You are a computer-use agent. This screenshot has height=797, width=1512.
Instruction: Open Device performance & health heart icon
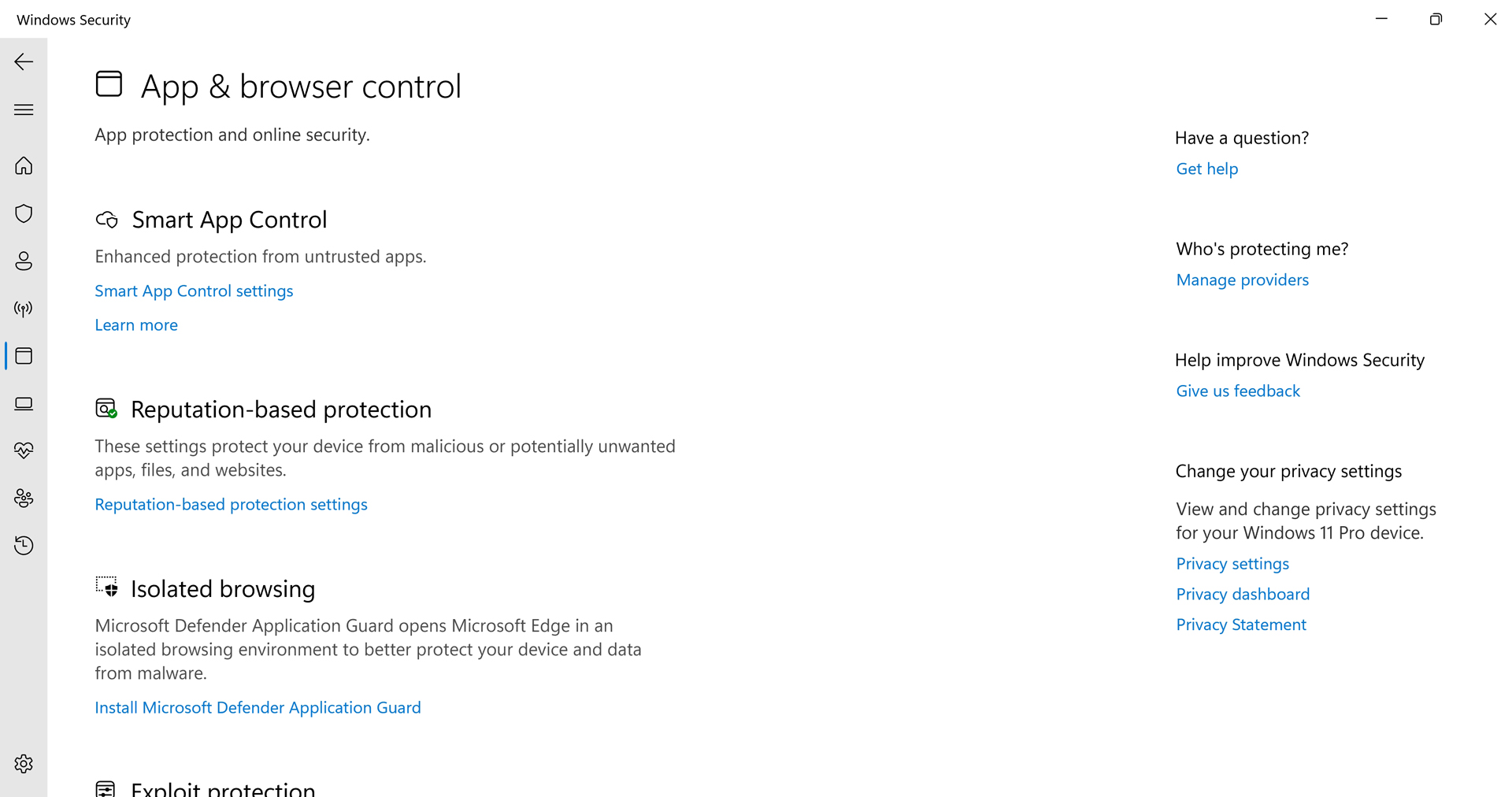(24, 450)
